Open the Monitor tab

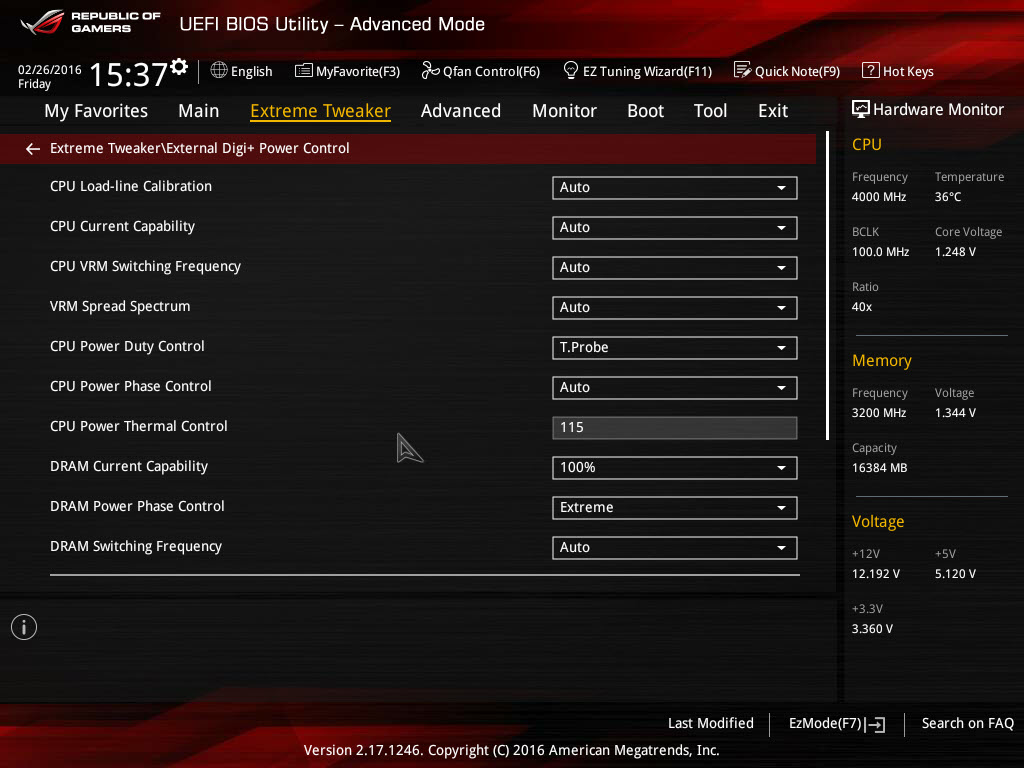pos(564,111)
